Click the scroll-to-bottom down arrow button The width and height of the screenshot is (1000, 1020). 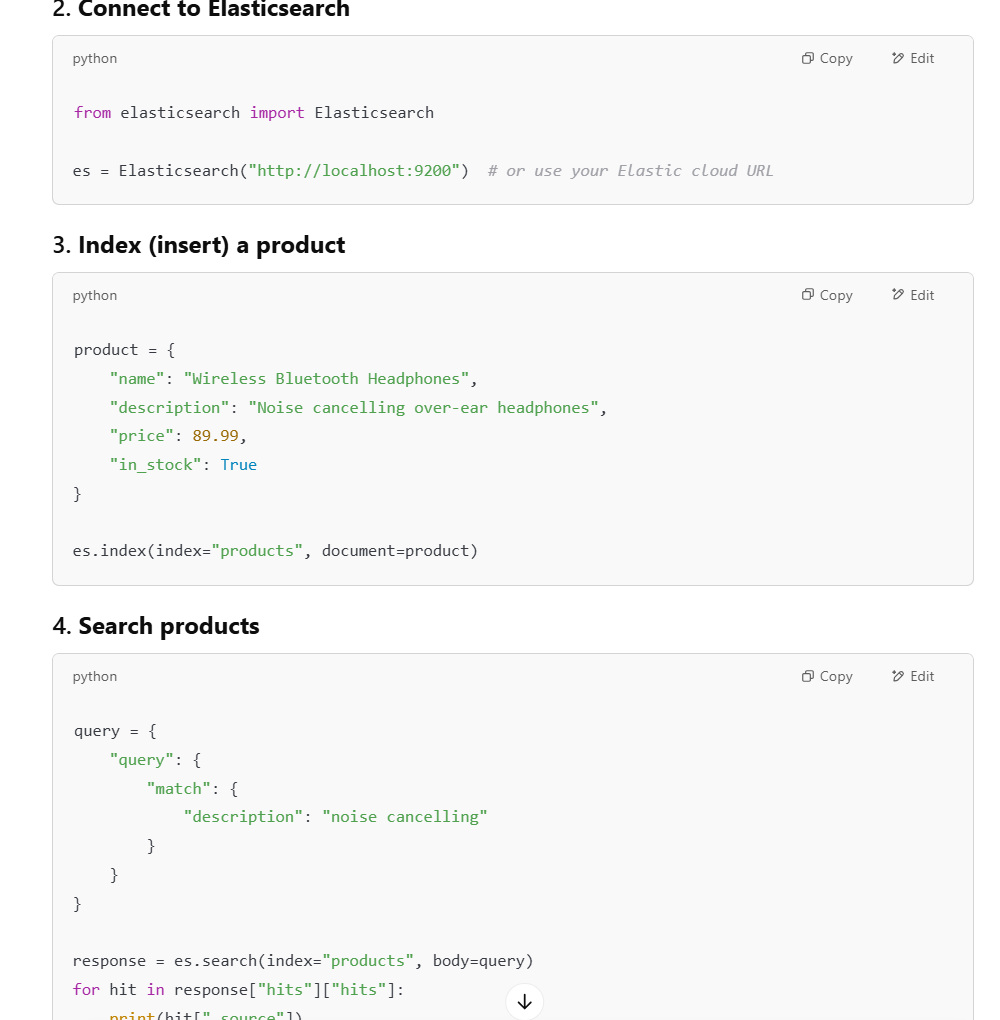point(524,1001)
